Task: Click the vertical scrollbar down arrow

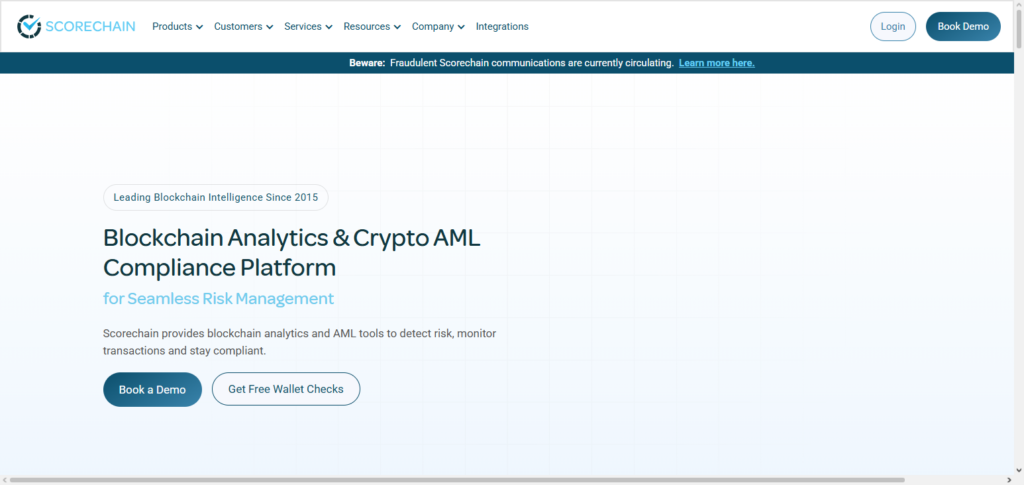Action: coord(1018,469)
